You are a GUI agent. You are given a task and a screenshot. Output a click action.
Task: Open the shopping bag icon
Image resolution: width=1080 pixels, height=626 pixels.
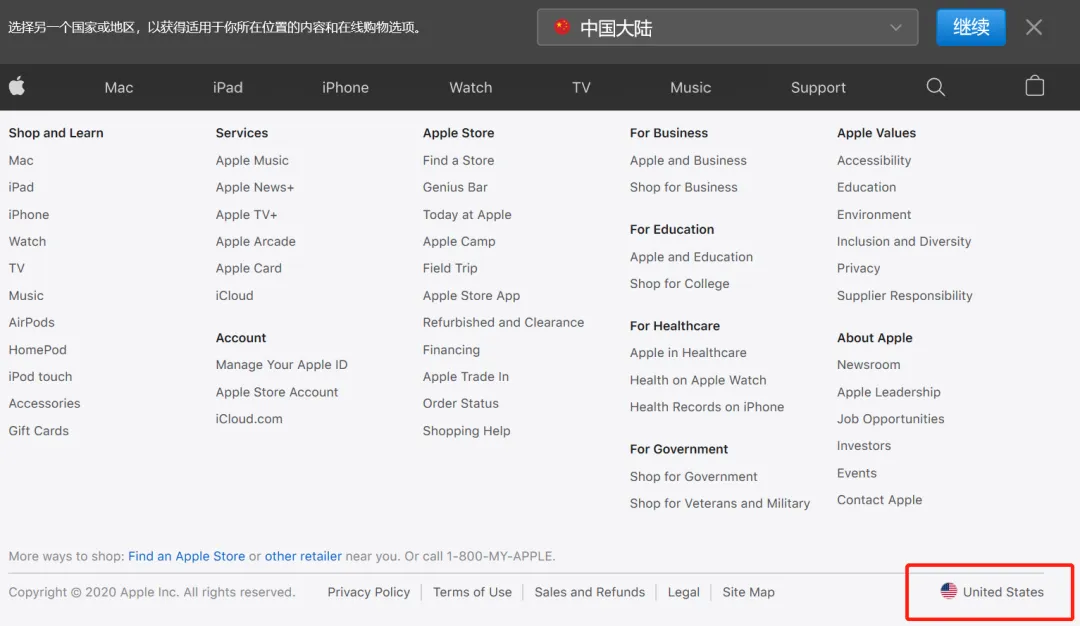(1035, 86)
